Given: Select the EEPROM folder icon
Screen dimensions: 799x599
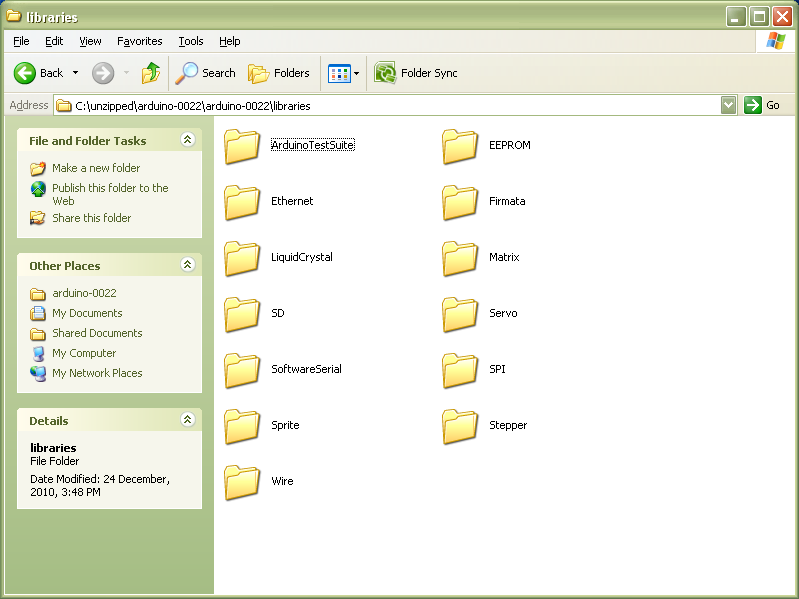Looking at the screenshot, I should [460, 146].
